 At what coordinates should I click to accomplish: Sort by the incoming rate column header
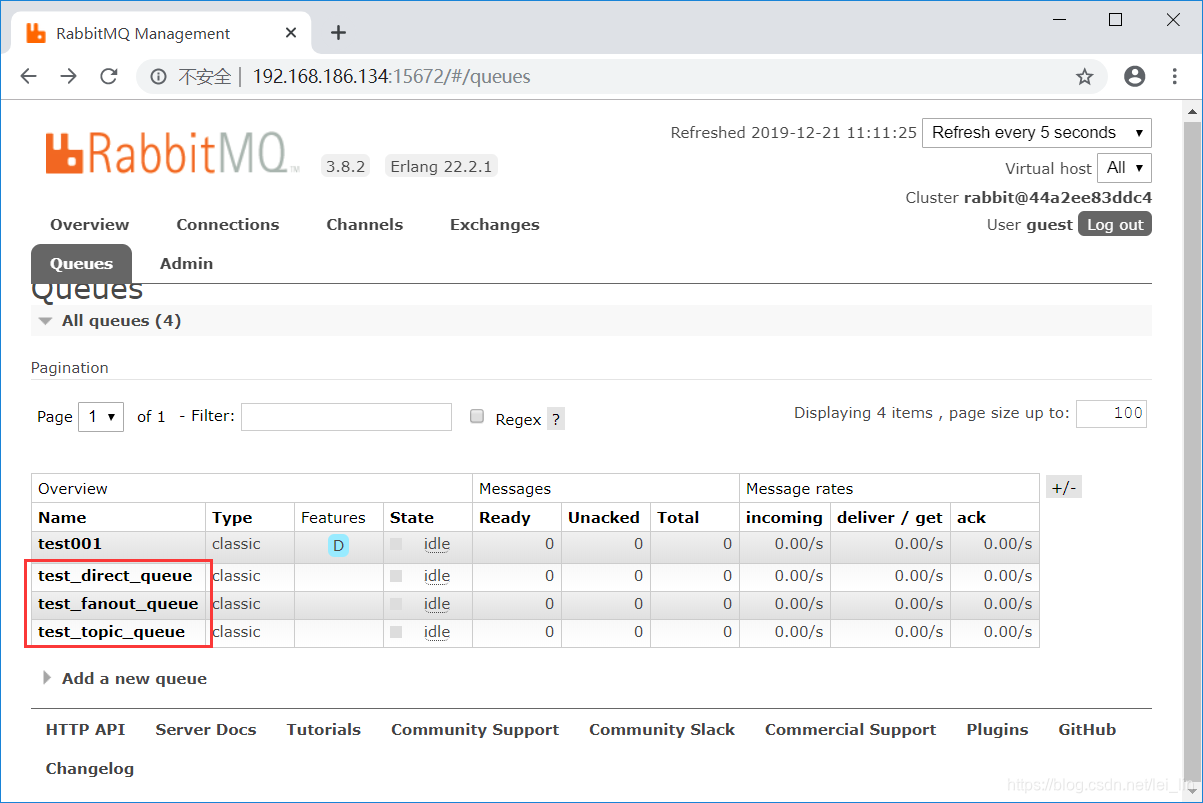click(784, 518)
